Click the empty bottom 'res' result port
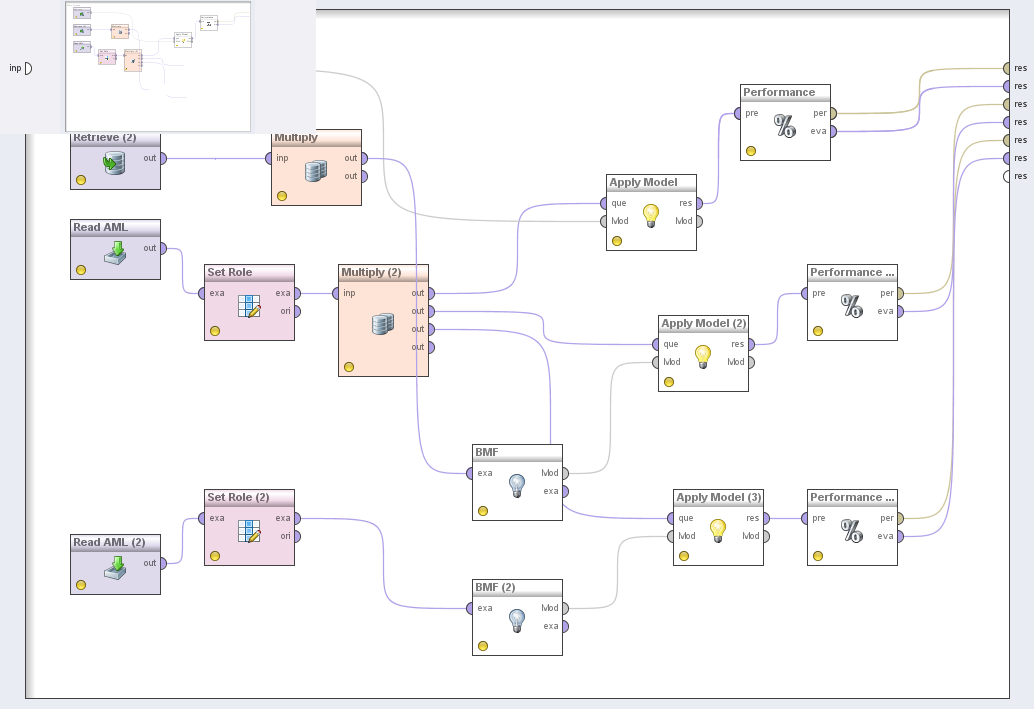Screen dimensions: 1034x709 point(1006,176)
